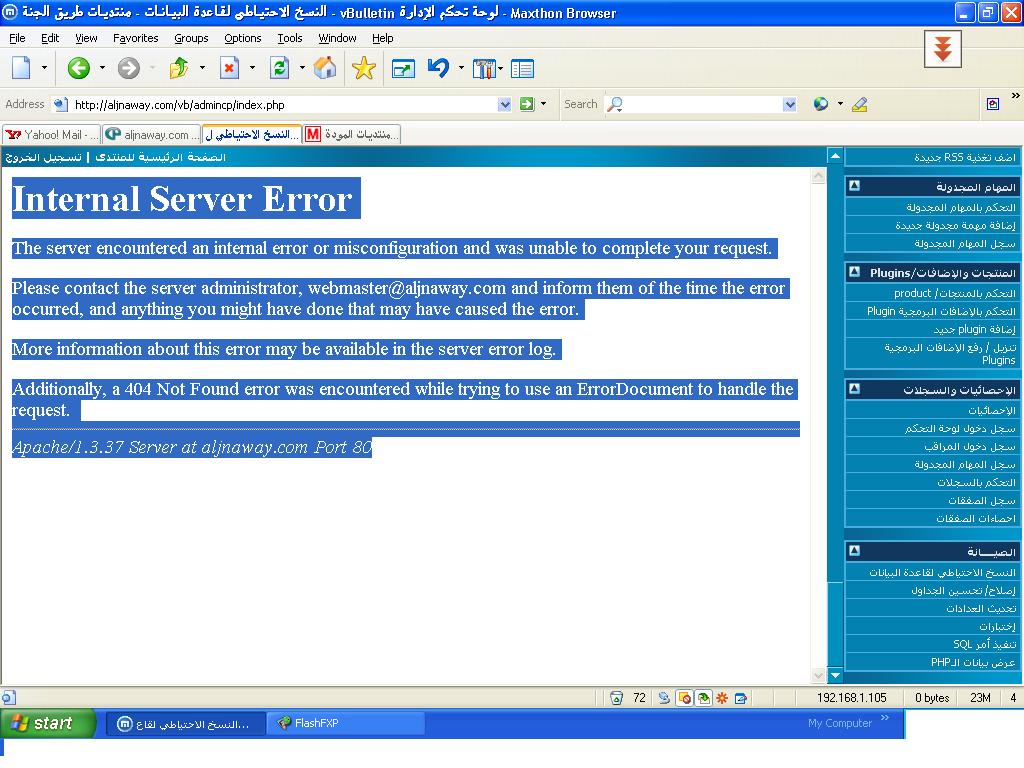Viewport: 1024px width, 768px height.
Task: Click the search highlight pen icon
Action: 859,104
